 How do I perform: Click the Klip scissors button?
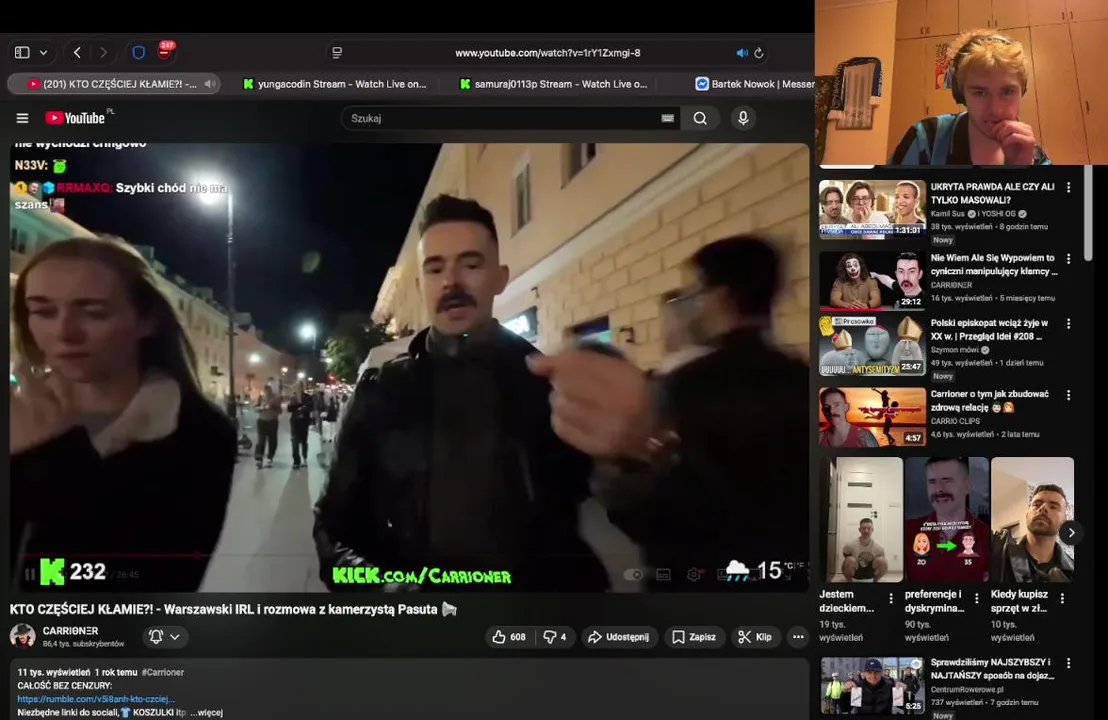[x=755, y=637]
